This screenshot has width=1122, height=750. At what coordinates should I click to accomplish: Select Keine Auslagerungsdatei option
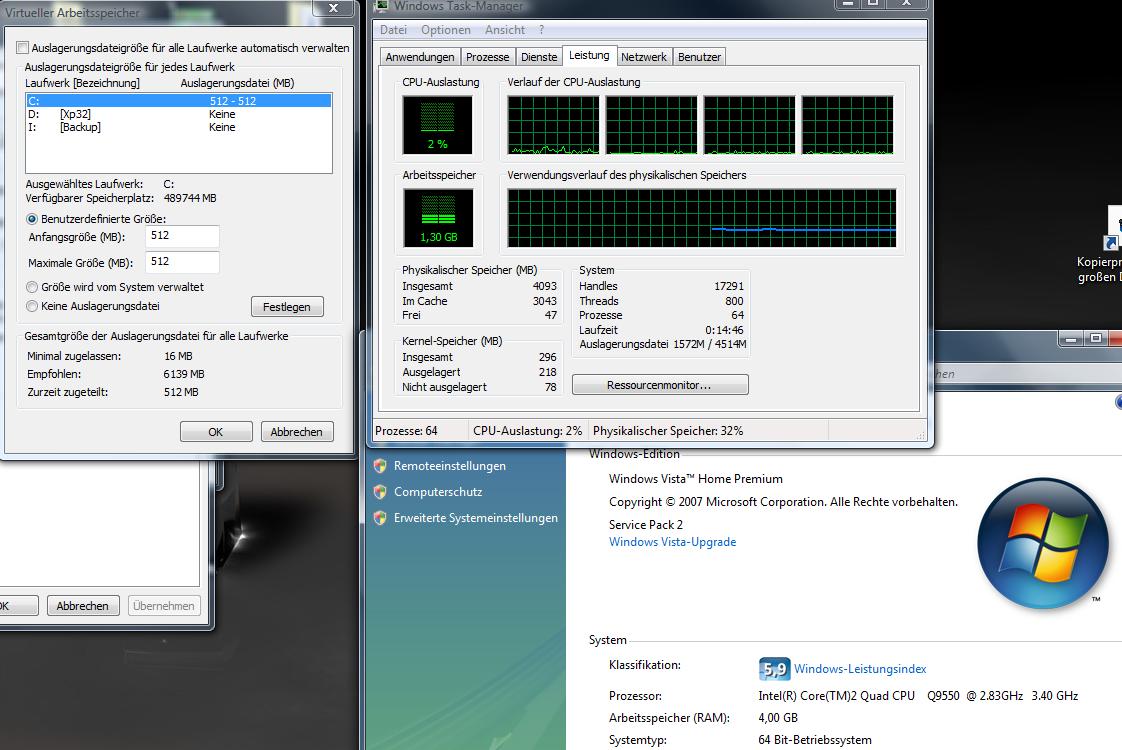32,306
